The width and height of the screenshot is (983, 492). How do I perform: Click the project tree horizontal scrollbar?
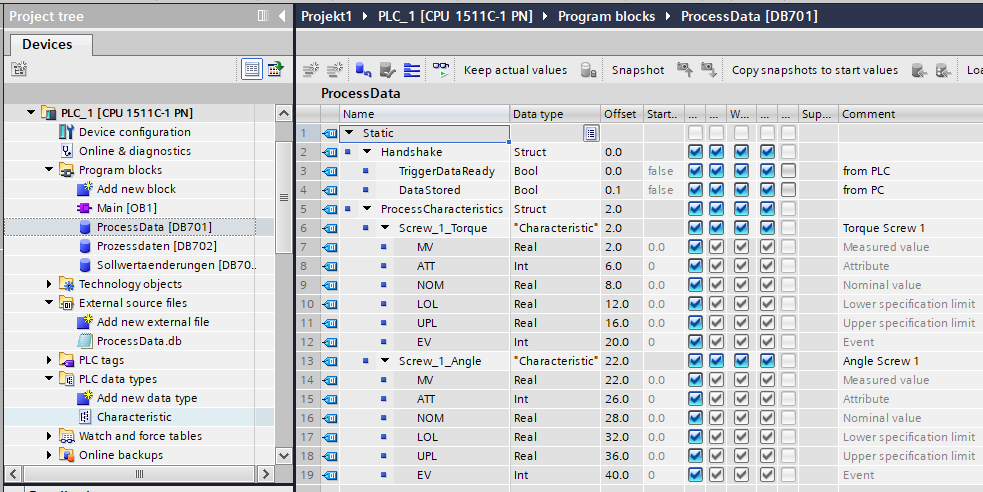coord(139,474)
